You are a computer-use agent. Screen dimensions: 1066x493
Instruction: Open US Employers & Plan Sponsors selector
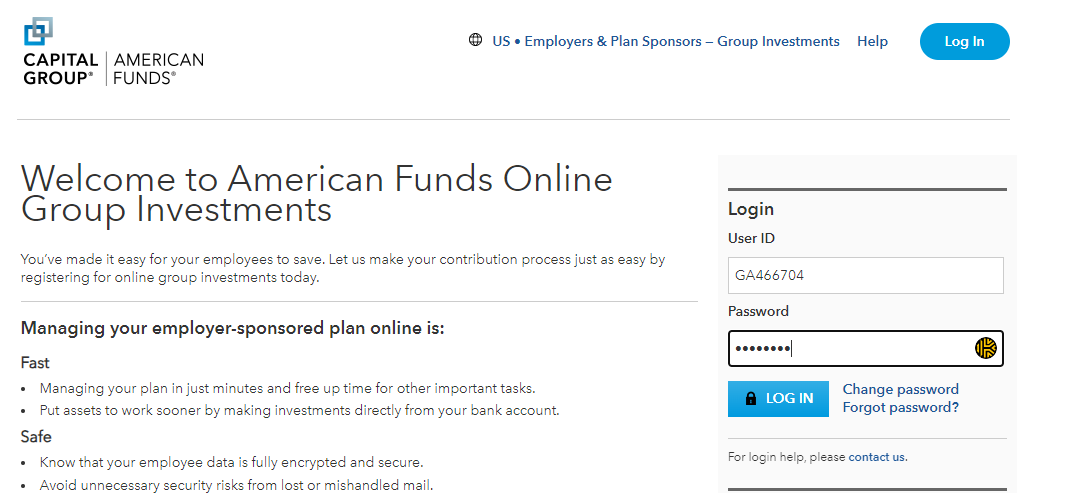666,41
